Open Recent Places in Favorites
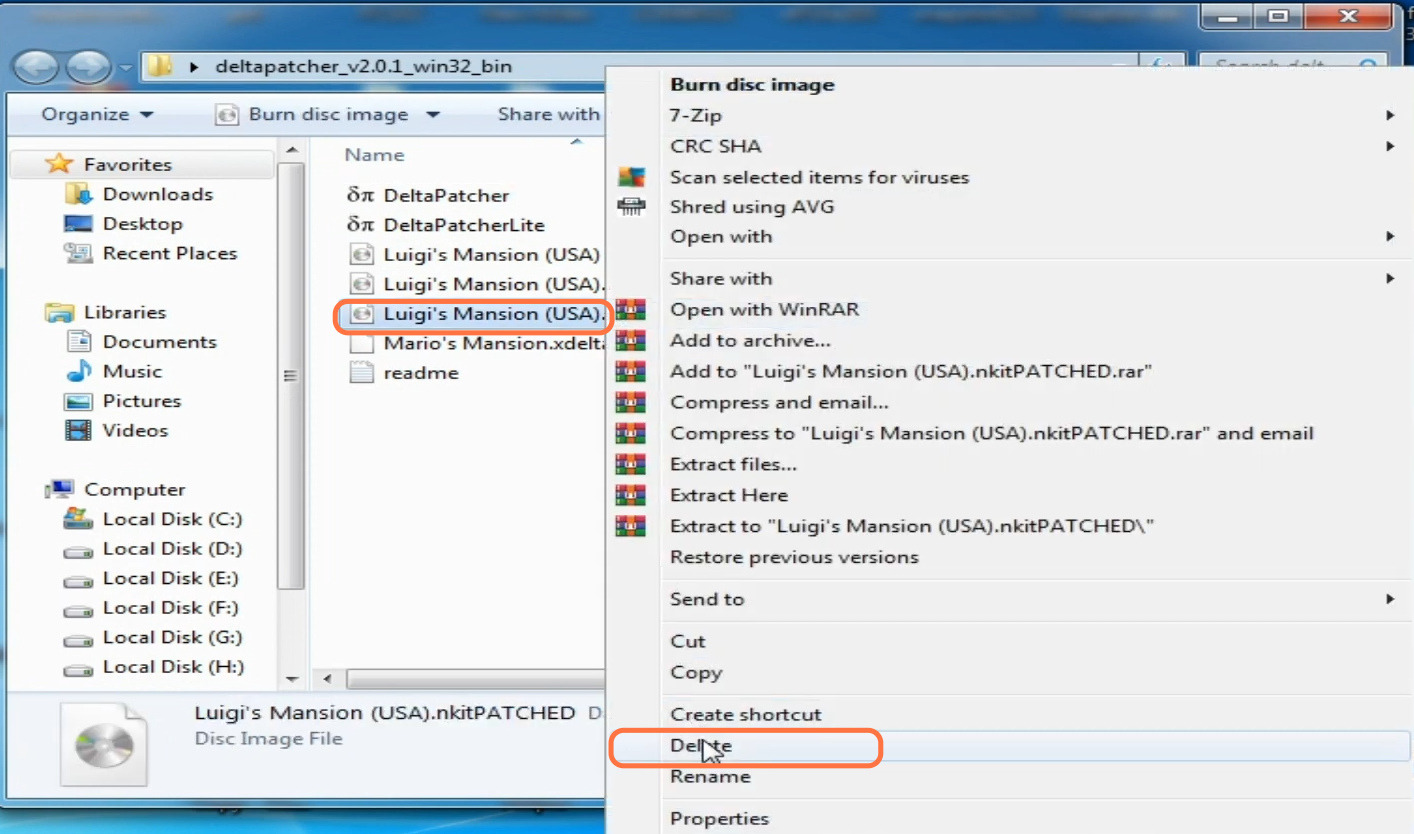The width and height of the screenshot is (1414, 834). 170,254
